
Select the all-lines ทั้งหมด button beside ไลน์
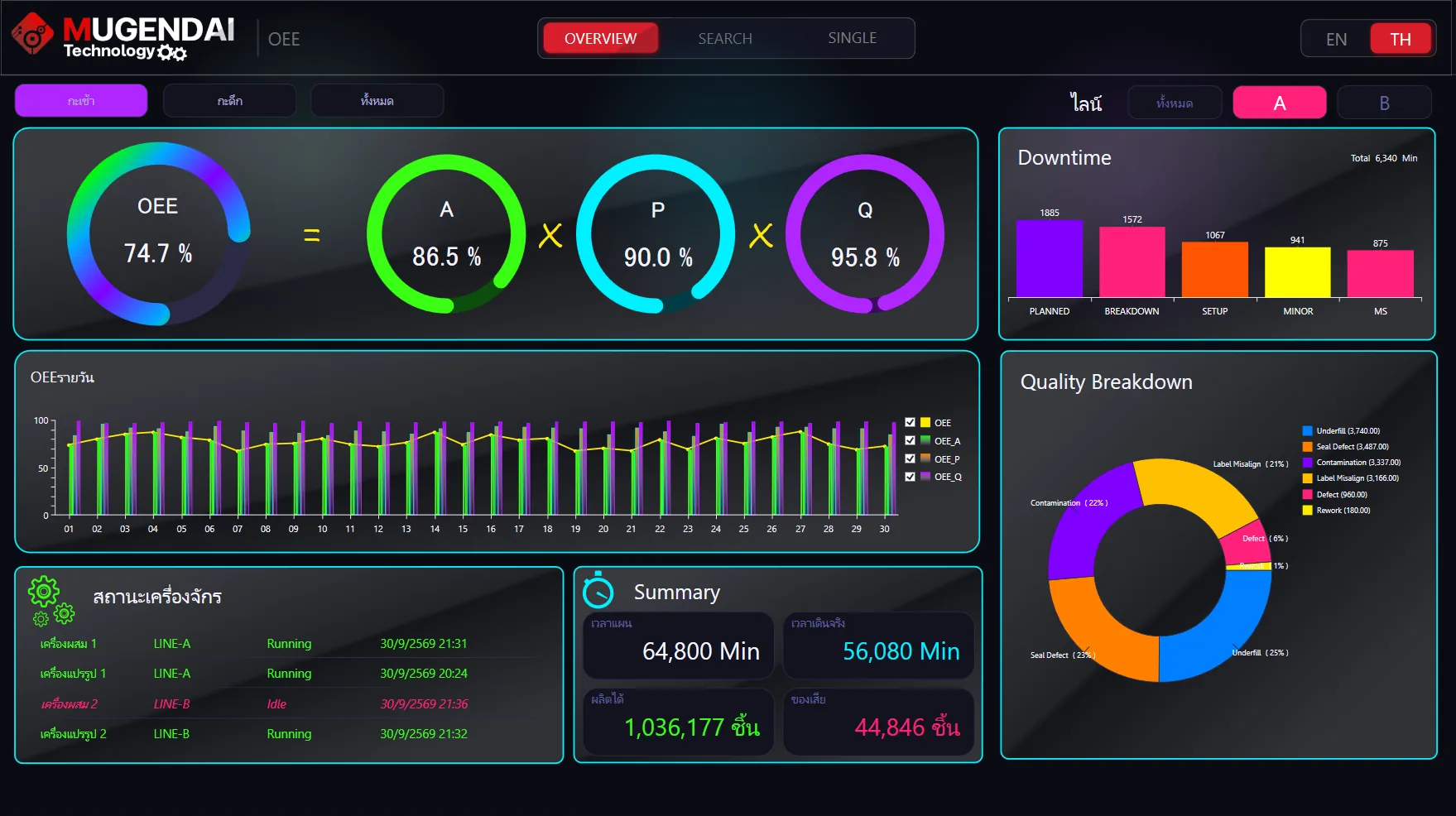pos(1175,103)
